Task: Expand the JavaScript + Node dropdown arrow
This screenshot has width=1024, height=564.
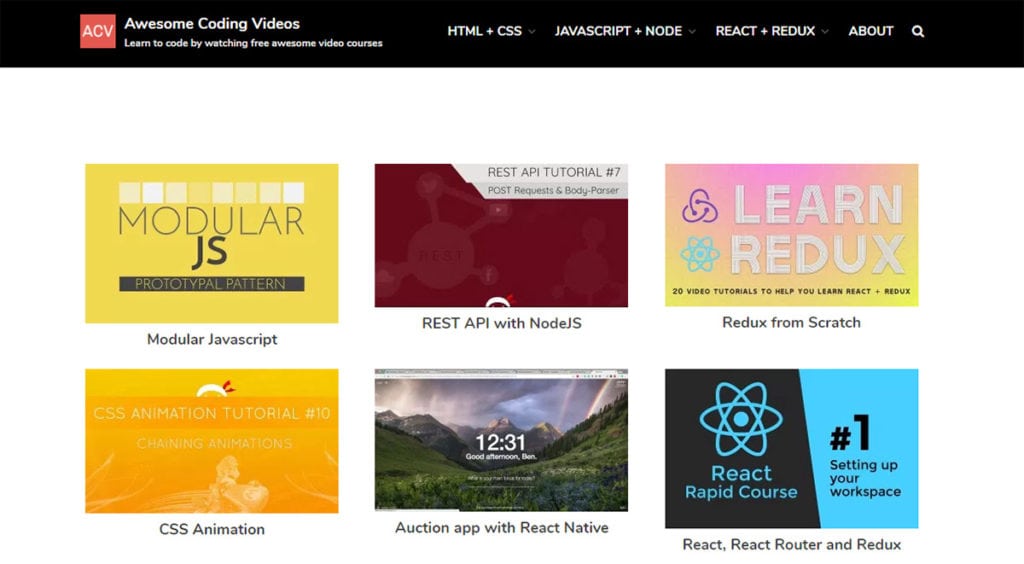Action: coord(692,31)
